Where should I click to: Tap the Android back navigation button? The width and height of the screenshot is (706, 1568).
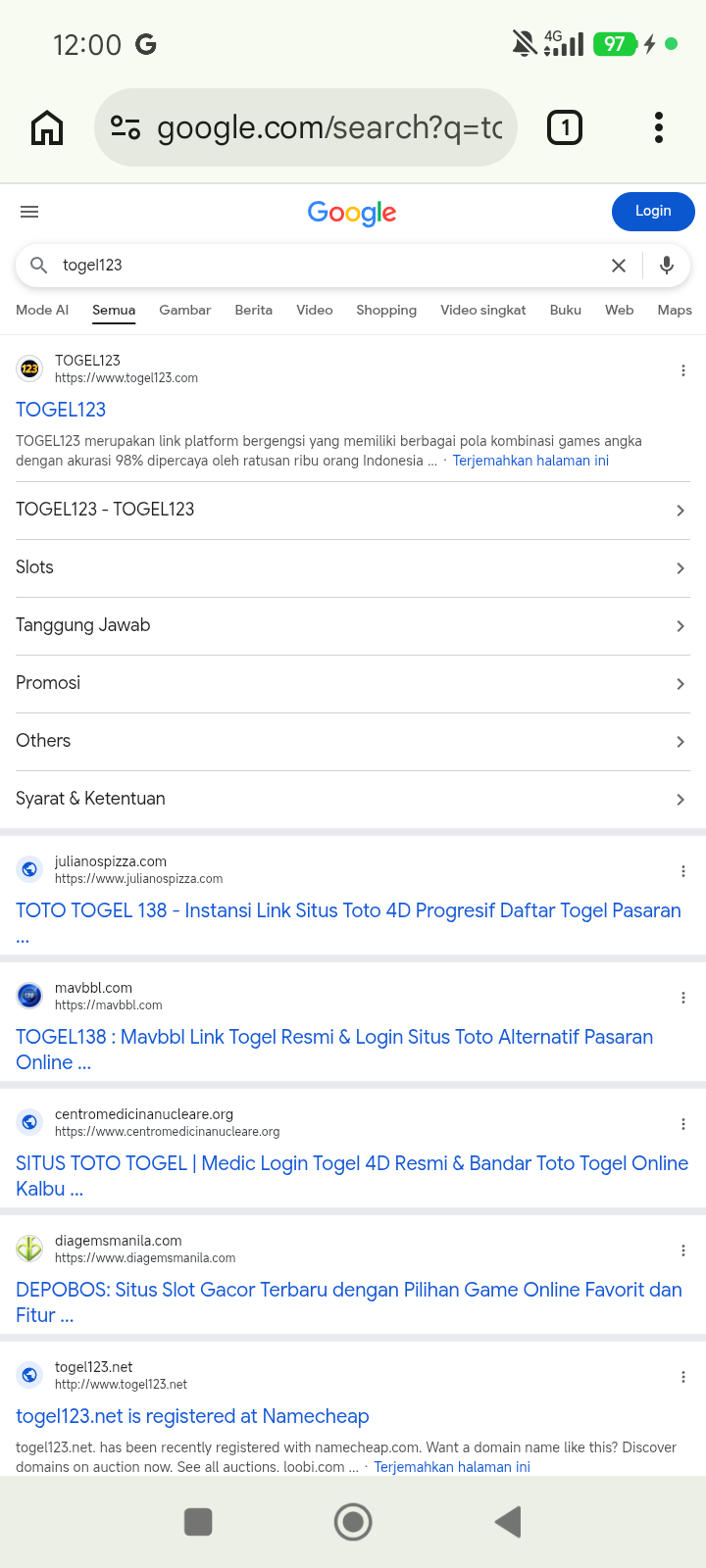coord(508,1522)
